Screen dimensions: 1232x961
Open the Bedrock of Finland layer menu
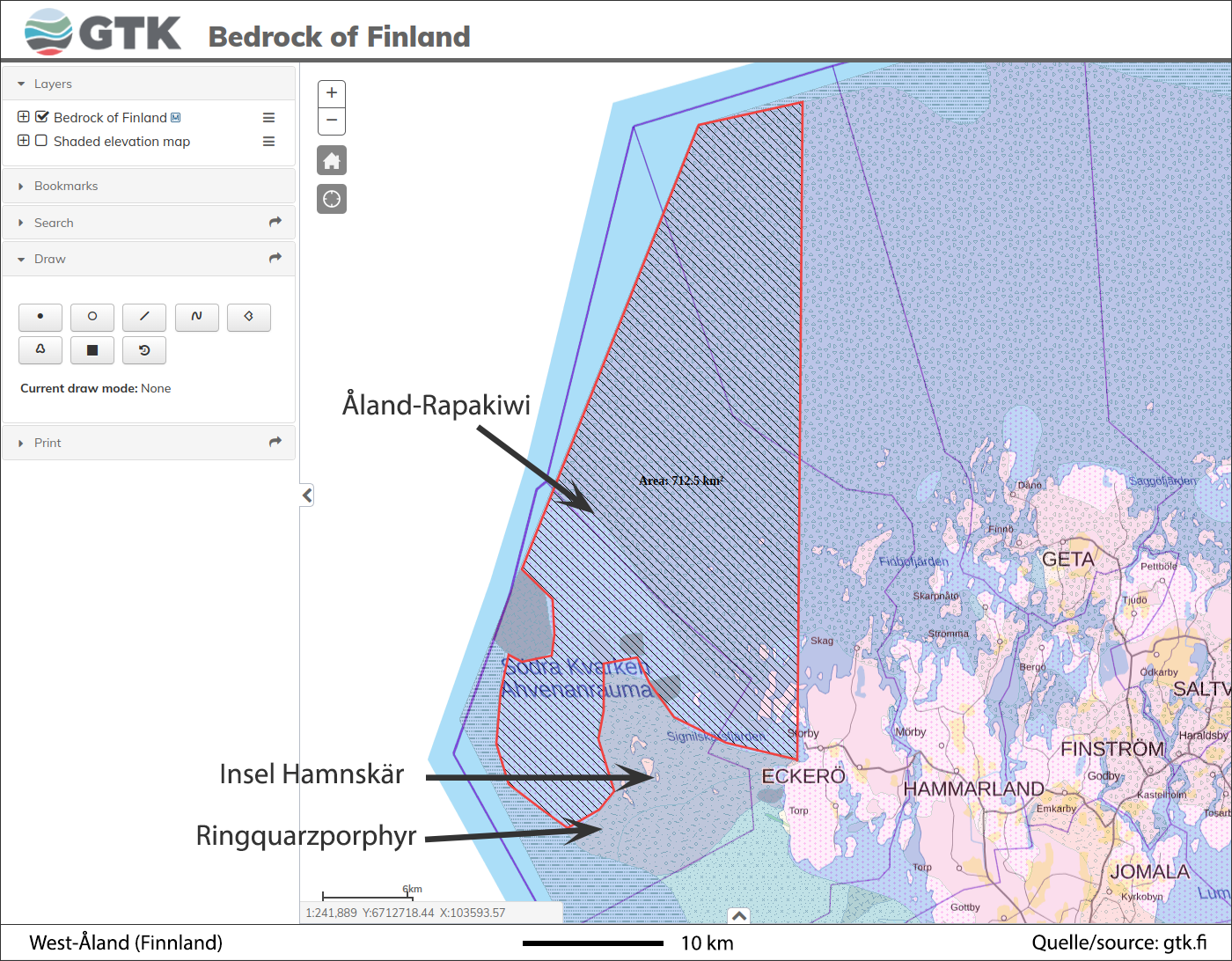[x=268, y=118]
